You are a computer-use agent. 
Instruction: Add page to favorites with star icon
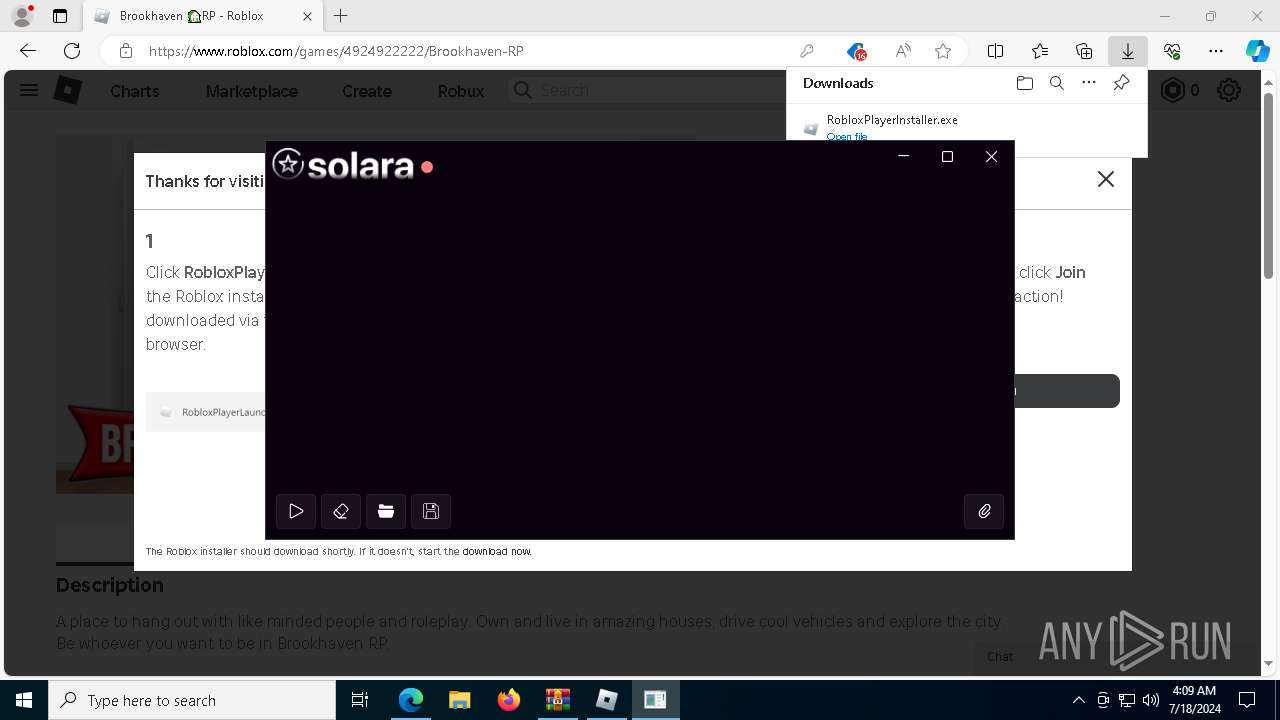click(x=943, y=51)
